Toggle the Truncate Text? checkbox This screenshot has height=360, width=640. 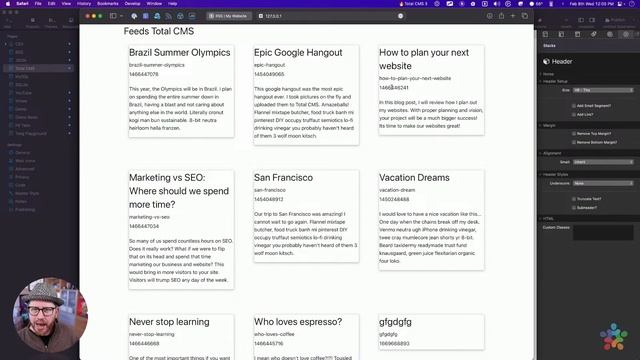574,199
